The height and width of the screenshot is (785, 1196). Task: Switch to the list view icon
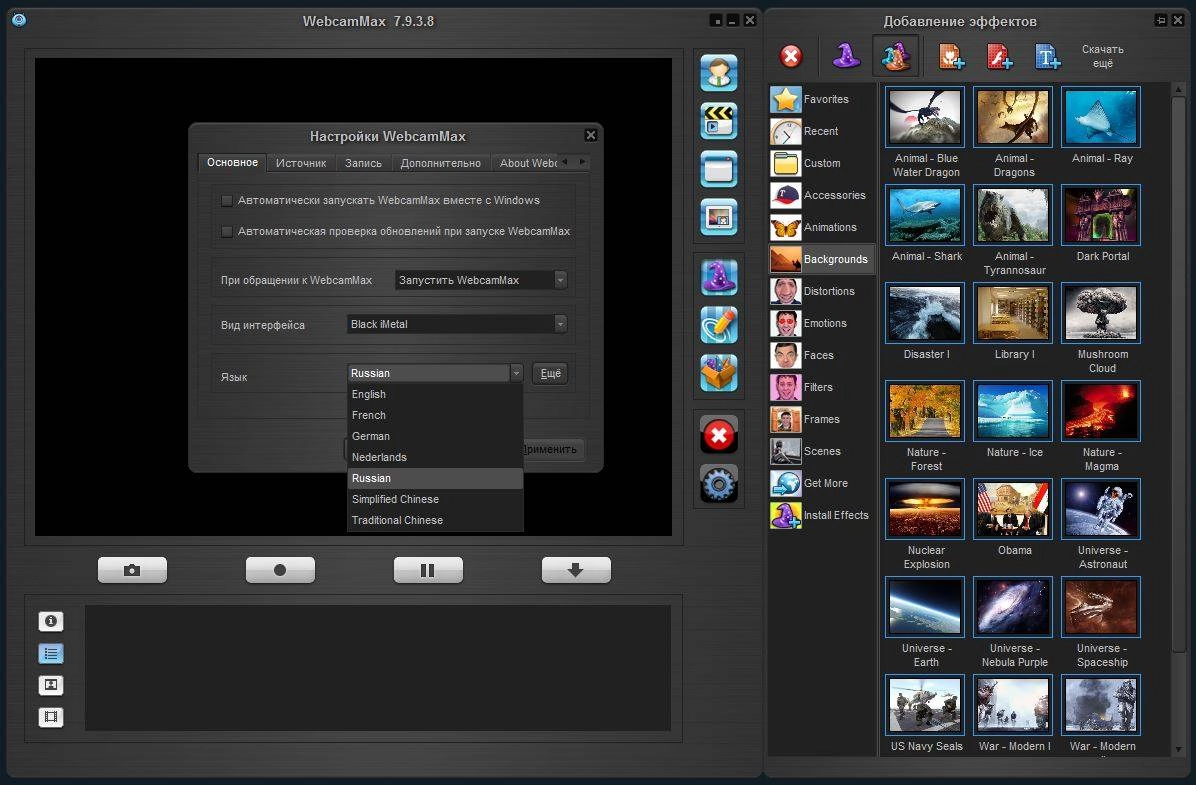pos(51,654)
